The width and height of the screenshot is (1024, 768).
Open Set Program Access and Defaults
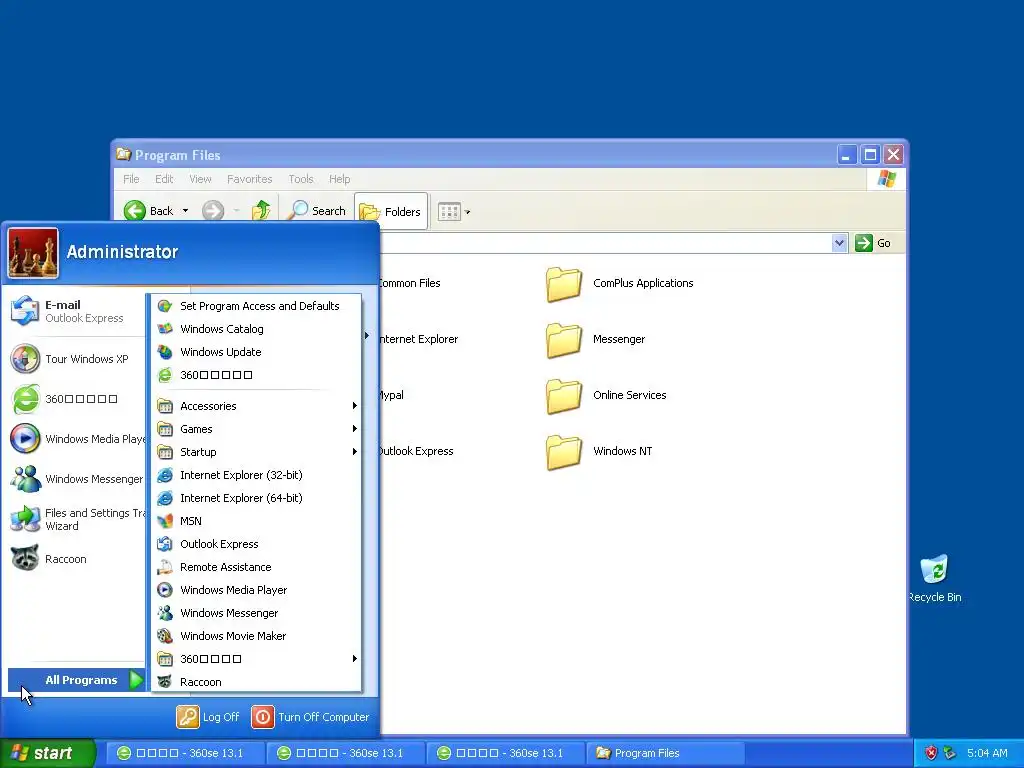click(x=256, y=306)
